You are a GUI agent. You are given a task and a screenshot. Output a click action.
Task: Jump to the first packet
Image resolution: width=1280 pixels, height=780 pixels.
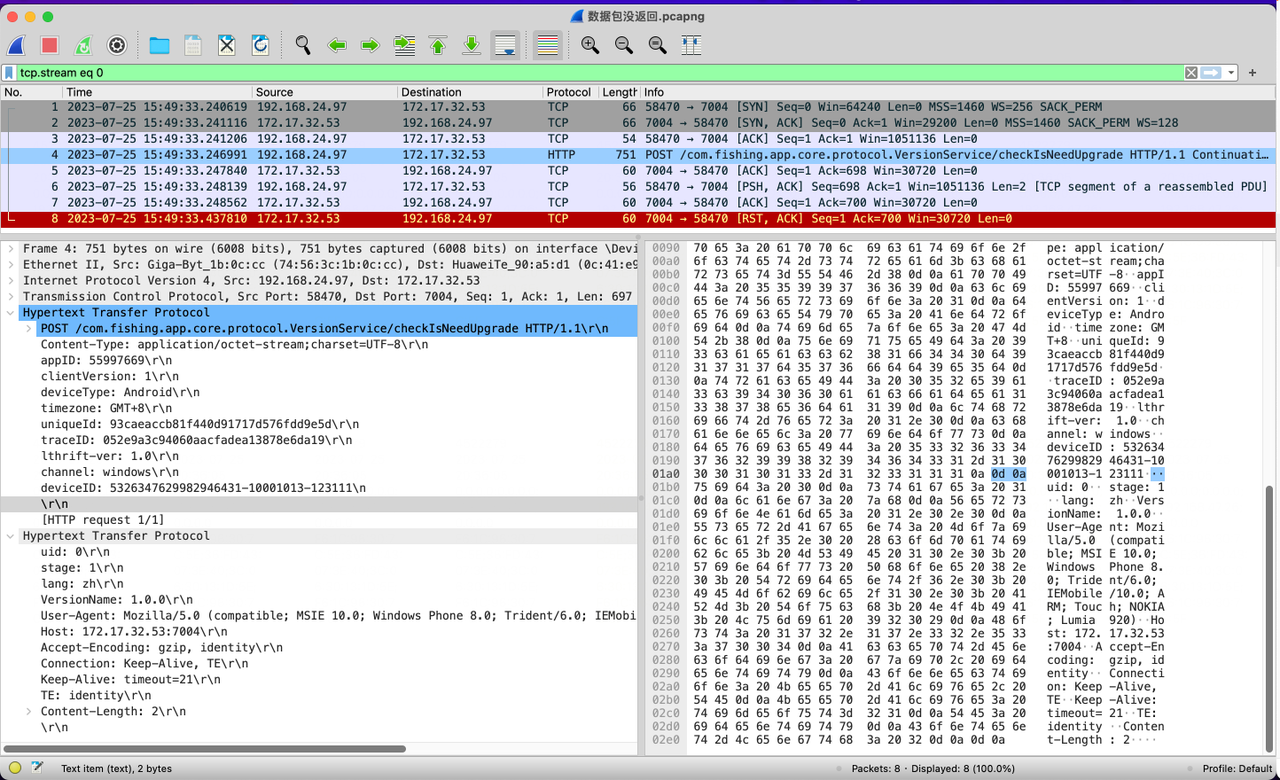(x=438, y=45)
